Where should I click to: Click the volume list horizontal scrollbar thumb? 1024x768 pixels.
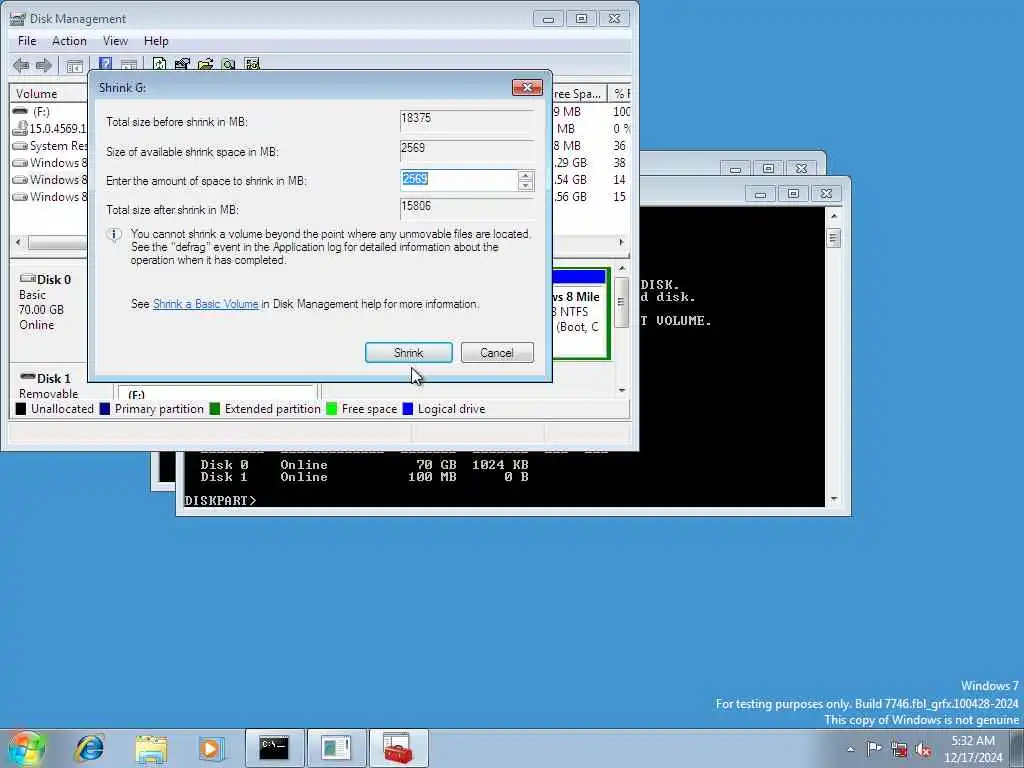[57, 242]
